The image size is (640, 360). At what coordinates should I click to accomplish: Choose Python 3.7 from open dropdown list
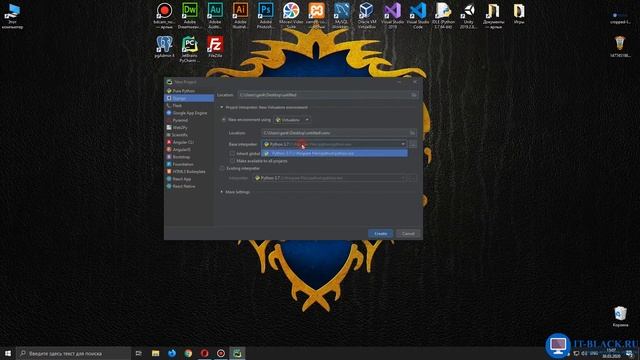coord(334,153)
